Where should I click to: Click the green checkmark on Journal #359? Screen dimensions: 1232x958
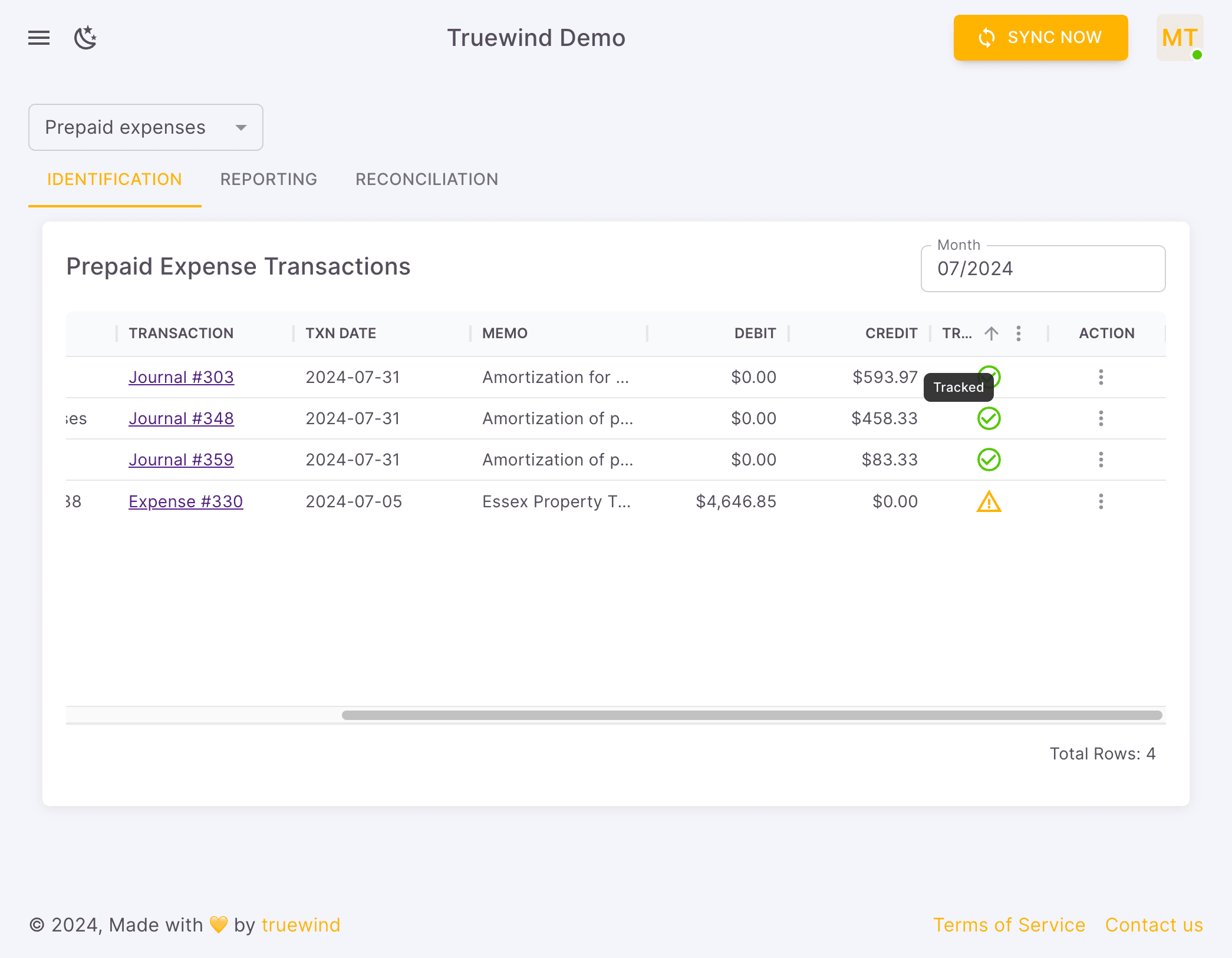(x=989, y=460)
